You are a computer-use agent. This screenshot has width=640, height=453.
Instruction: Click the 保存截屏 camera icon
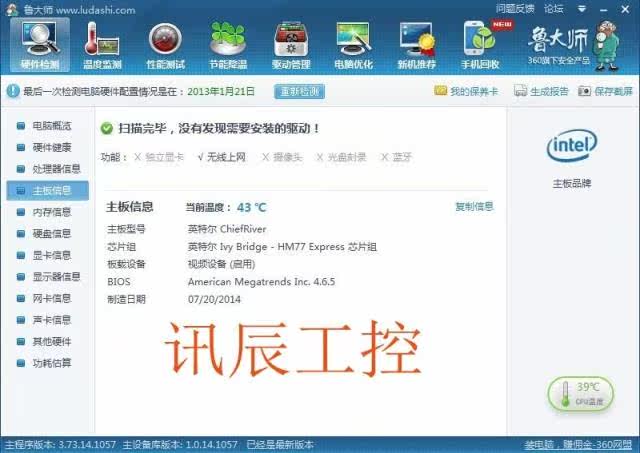(584, 91)
